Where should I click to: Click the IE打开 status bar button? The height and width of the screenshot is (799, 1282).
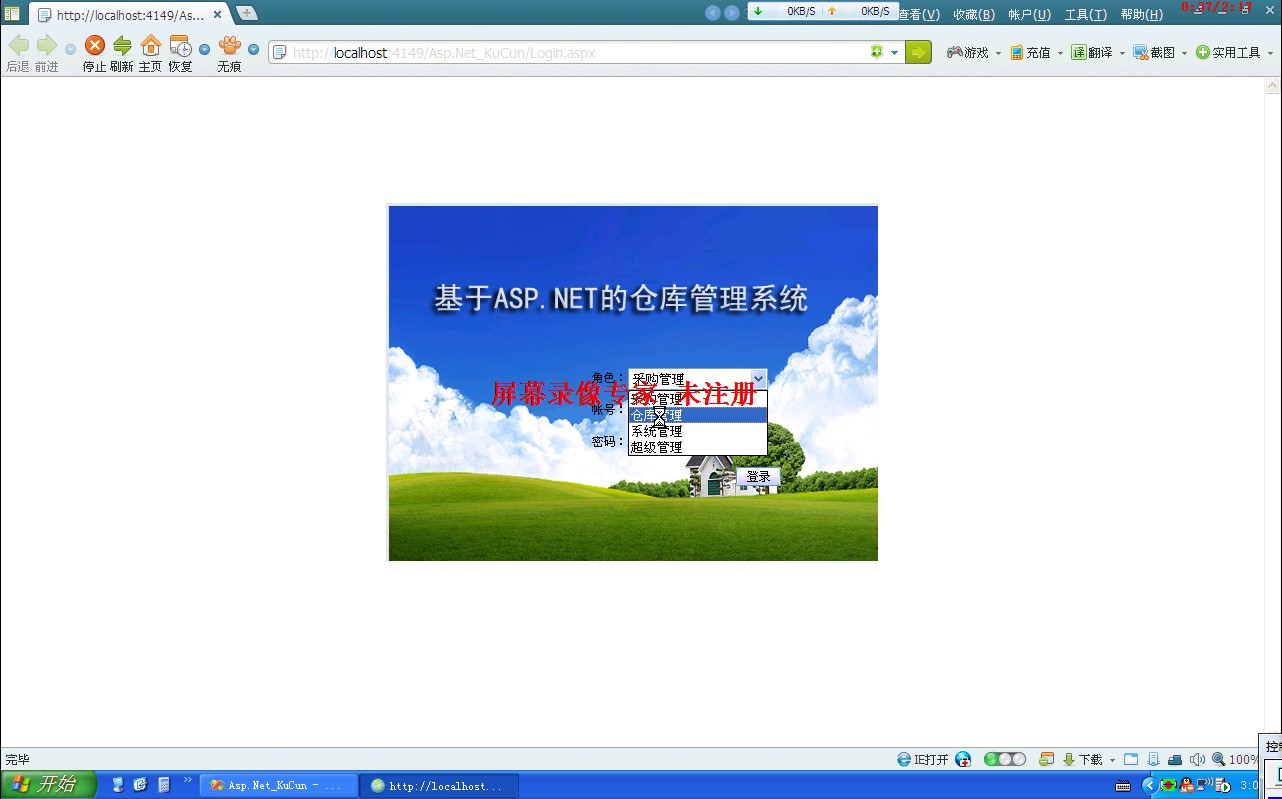point(923,759)
